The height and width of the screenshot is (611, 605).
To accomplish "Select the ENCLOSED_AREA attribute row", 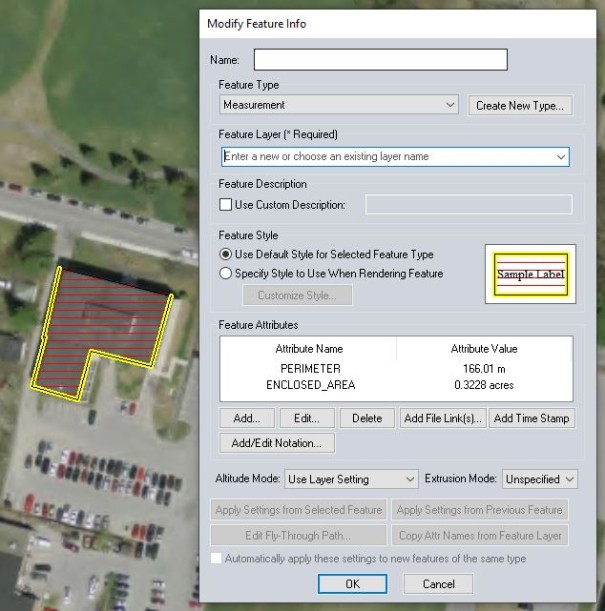I will (x=310, y=384).
